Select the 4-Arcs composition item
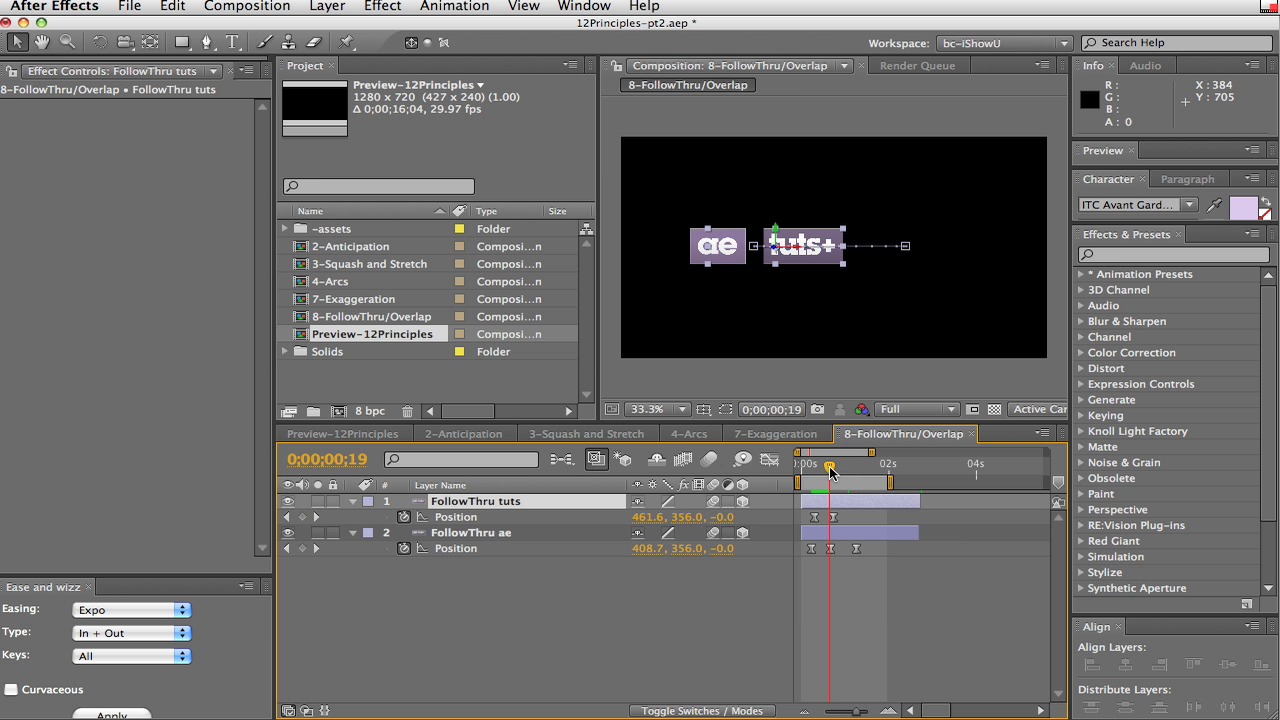The image size is (1280, 720). click(x=329, y=282)
